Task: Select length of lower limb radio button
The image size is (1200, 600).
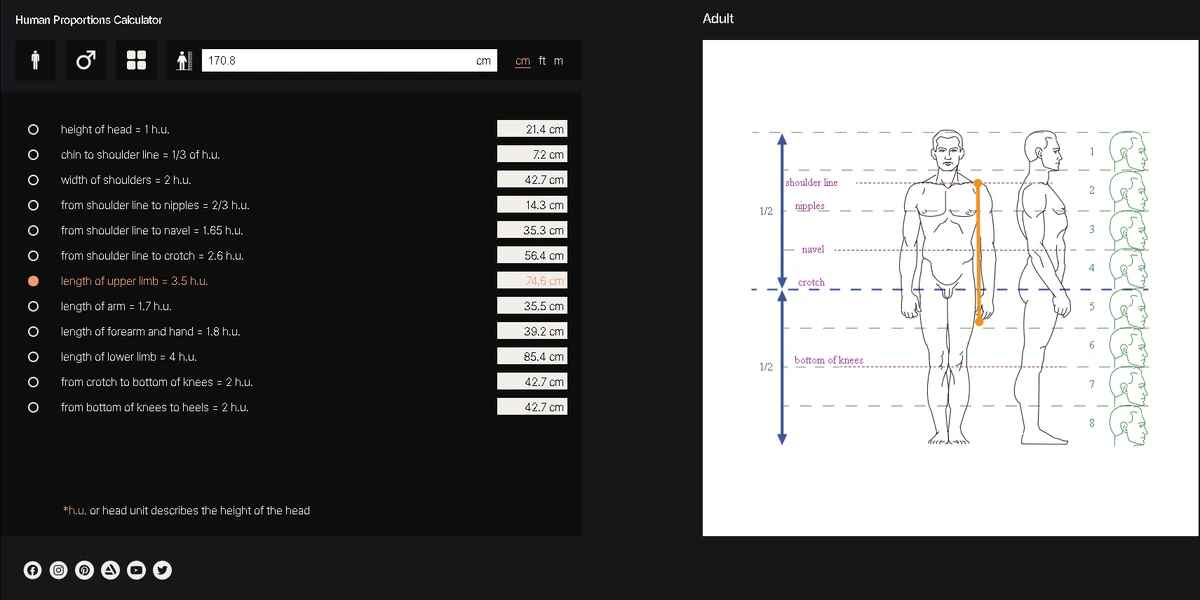Action: click(34, 357)
